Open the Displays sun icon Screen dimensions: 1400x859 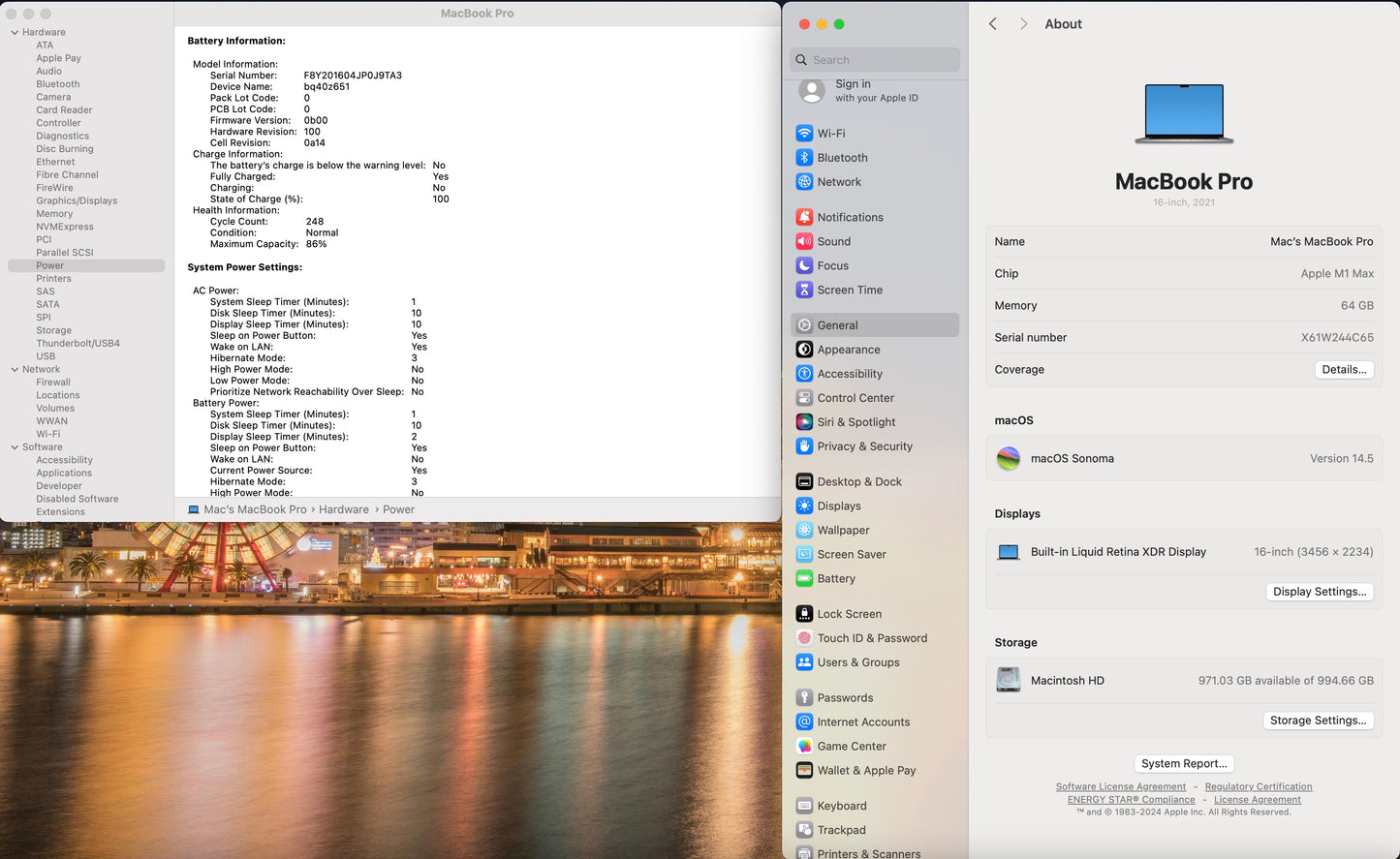[x=804, y=506]
